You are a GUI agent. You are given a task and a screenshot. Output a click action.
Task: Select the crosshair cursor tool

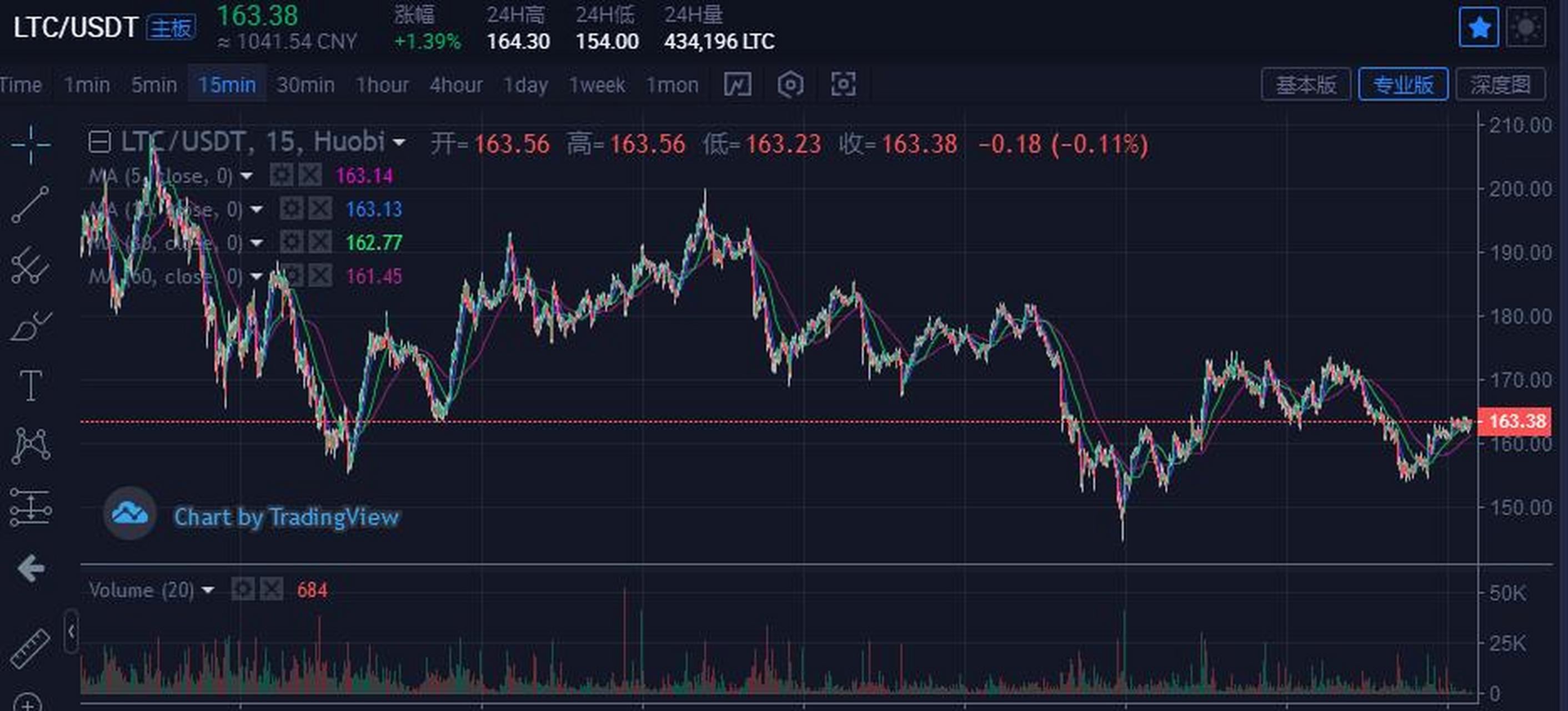(32, 144)
